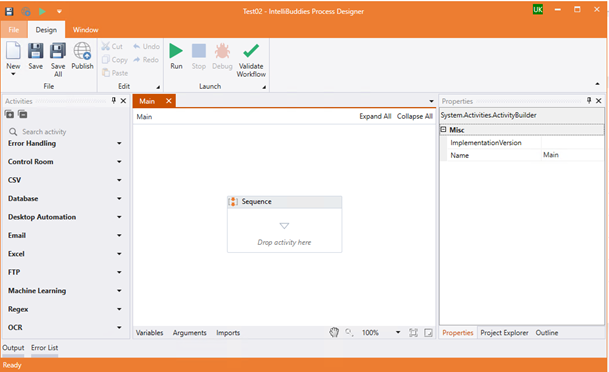609x372 pixels.
Task: Collapse the ribbon with the arrow
Action: tap(597, 83)
